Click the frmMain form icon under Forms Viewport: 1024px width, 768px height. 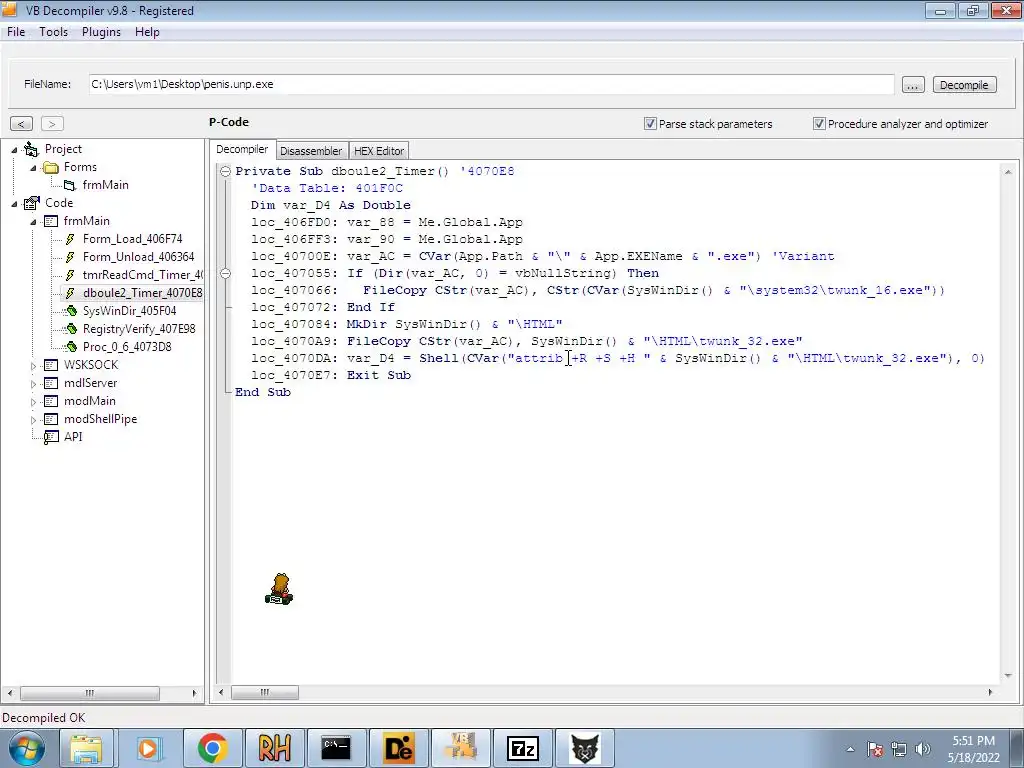pyautogui.click(x=69, y=185)
